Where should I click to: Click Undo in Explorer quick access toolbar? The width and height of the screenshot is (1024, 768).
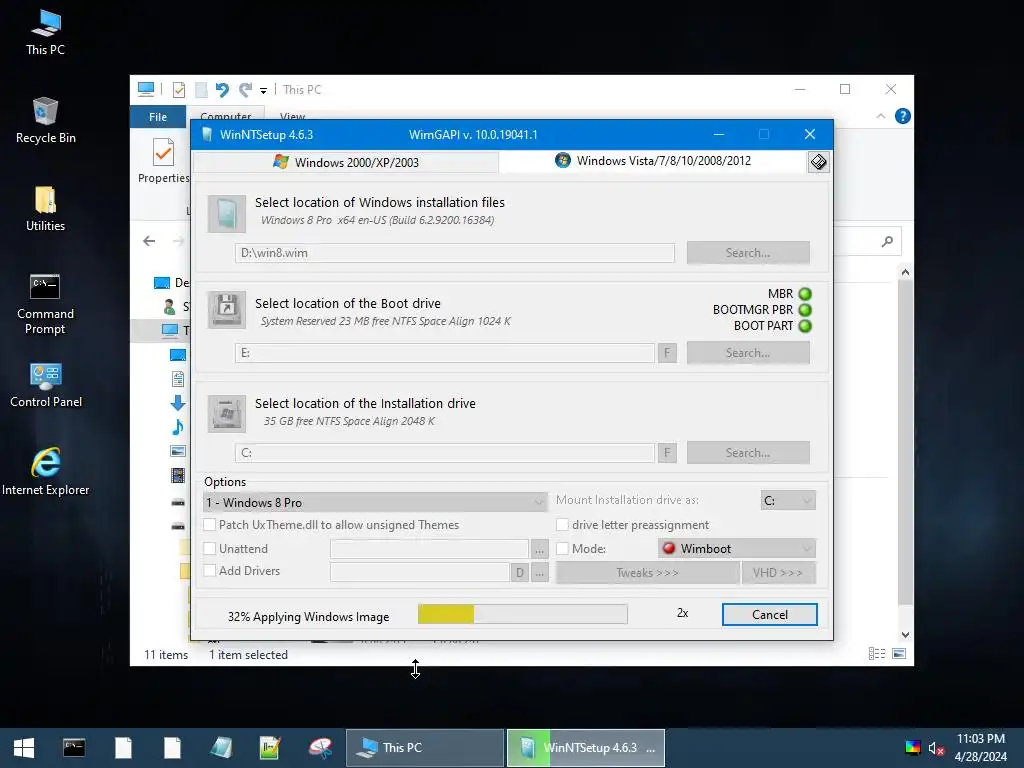[223, 89]
